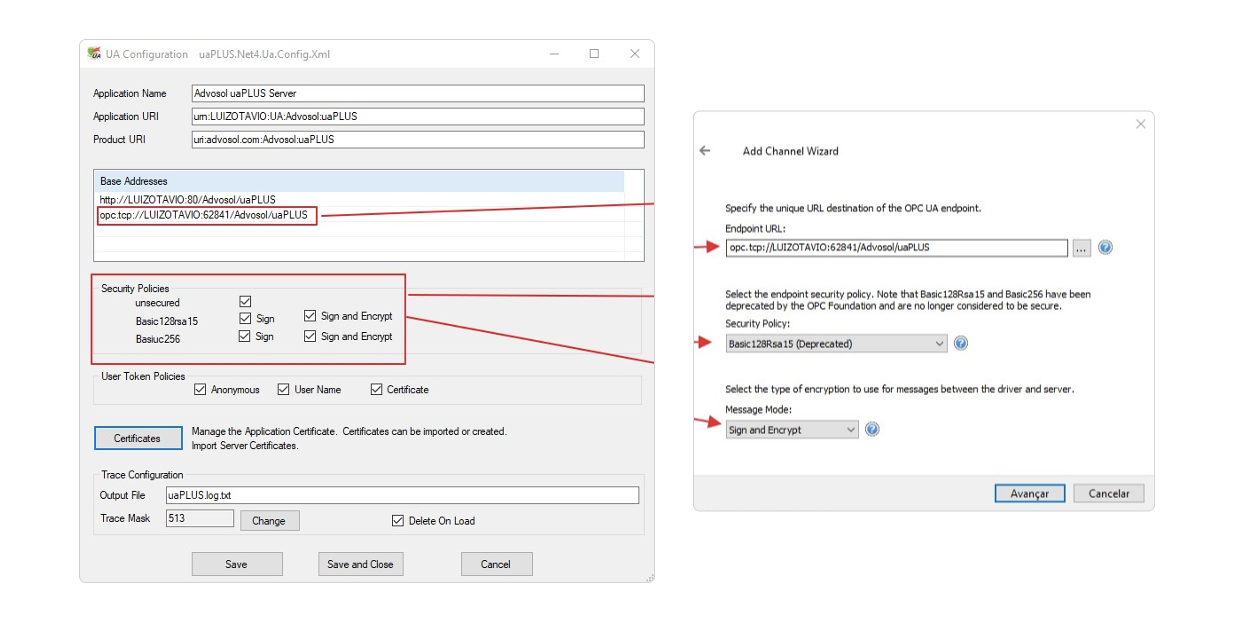Click the Output File input field
Screen dimensions: 1234x622
tap(401, 495)
